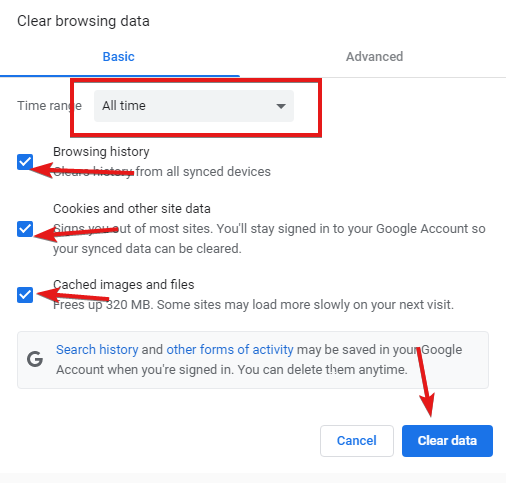Click the Clear data button
Viewport: 506px width, 483px height.
click(447, 441)
